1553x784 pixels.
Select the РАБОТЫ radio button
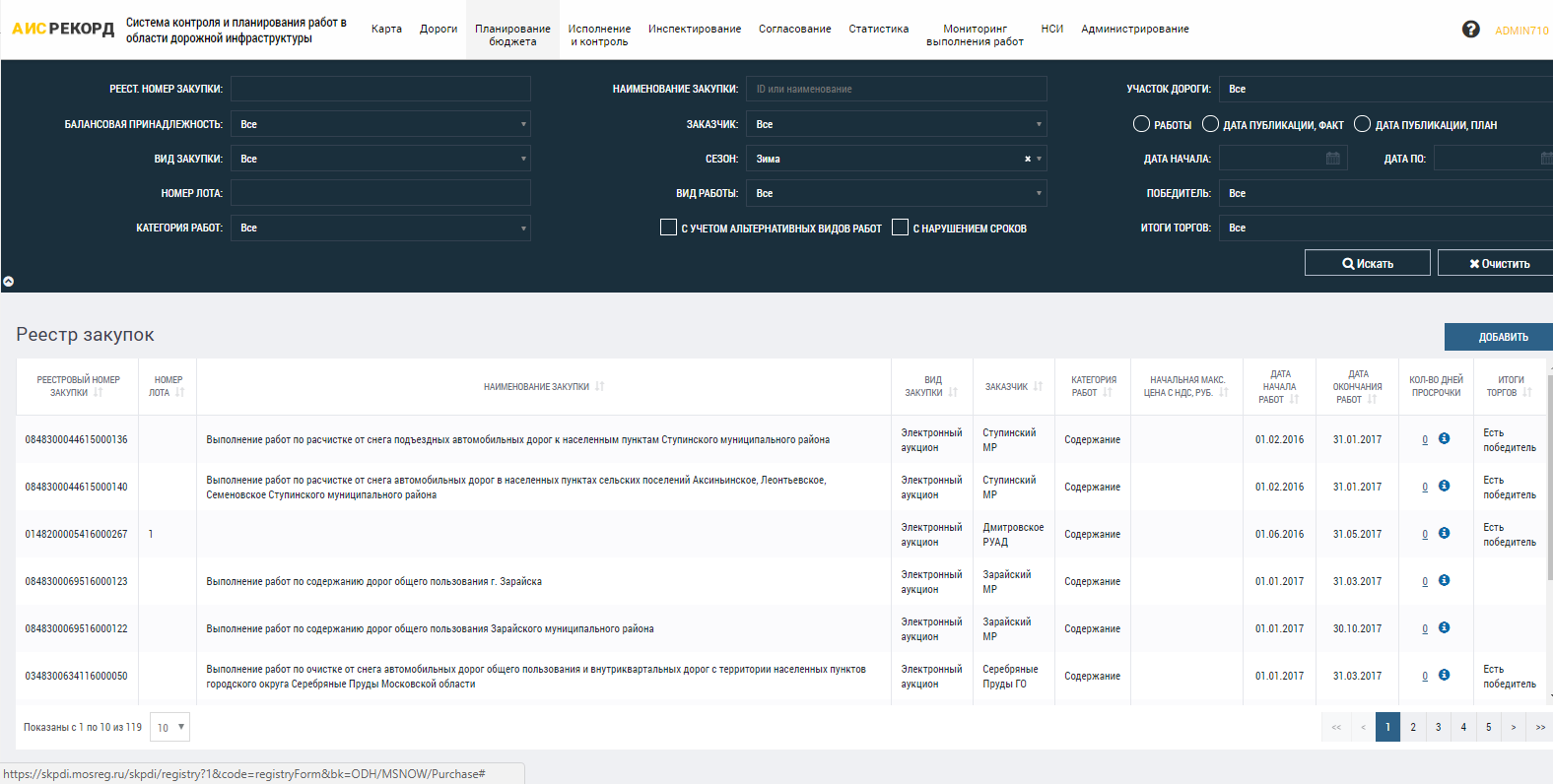(1141, 124)
